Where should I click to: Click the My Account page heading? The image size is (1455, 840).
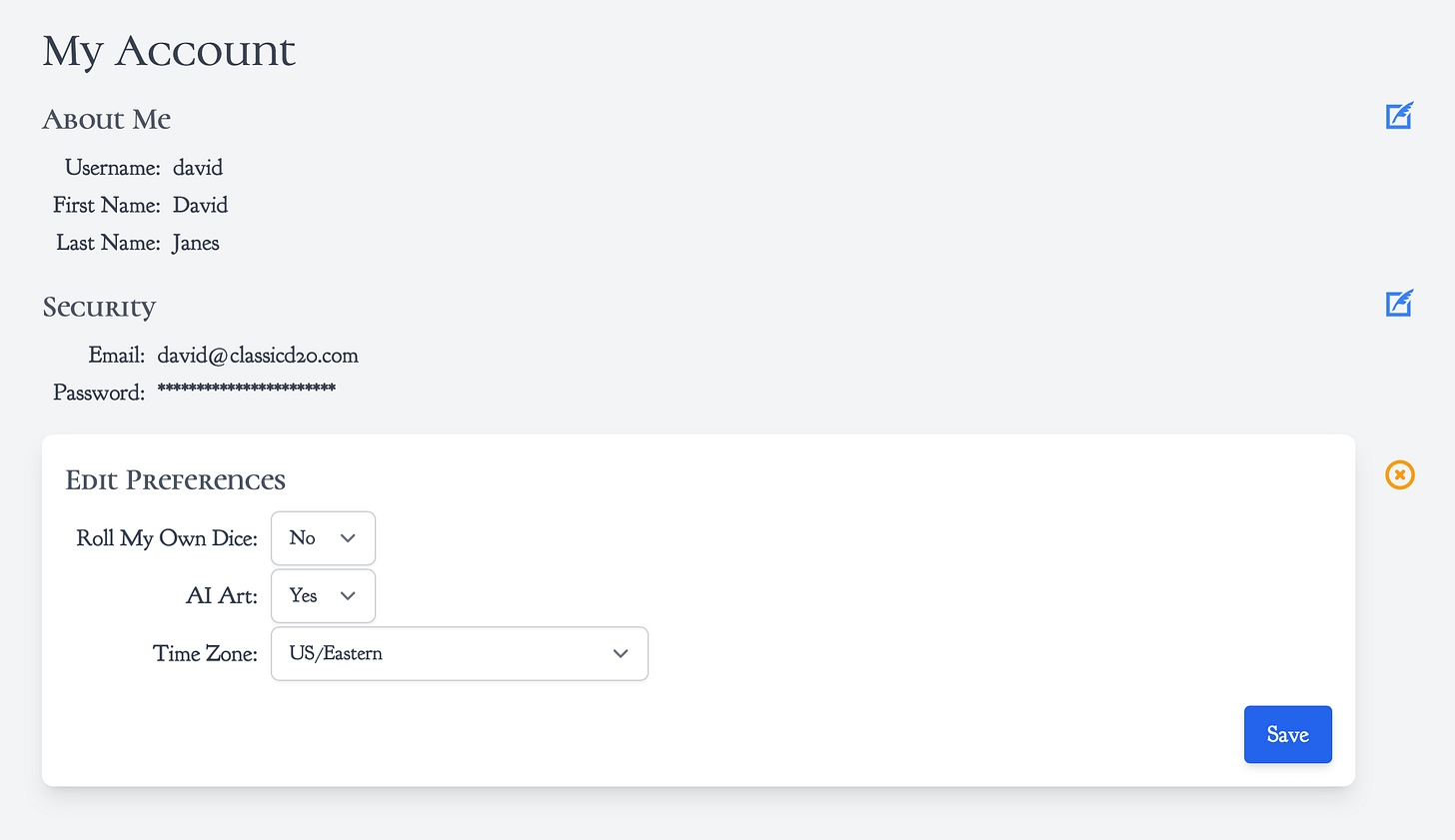click(x=169, y=51)
